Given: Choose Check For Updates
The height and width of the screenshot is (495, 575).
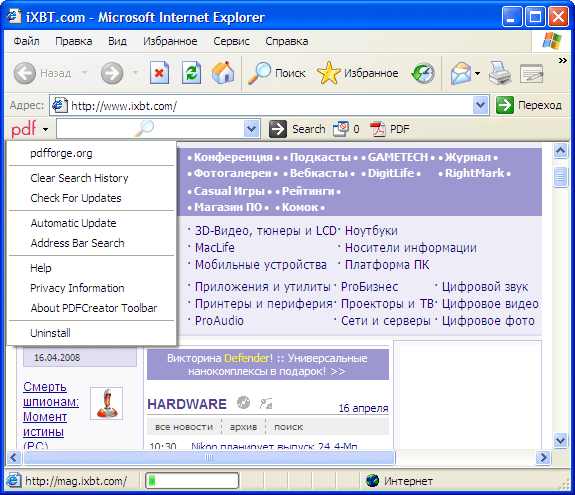Looking at the screenshot, I should [x=92, y=198].
